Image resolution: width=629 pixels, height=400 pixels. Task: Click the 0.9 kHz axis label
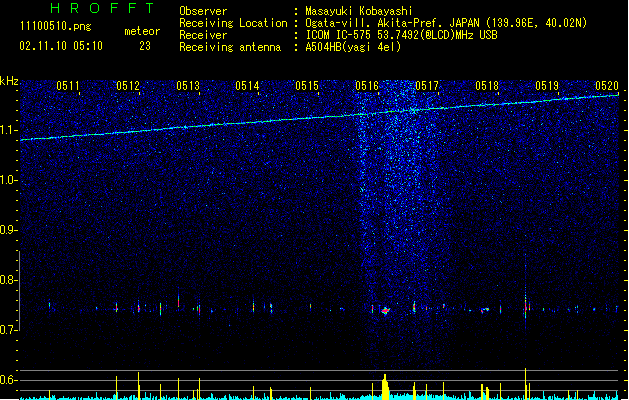[x=9, y=230]
